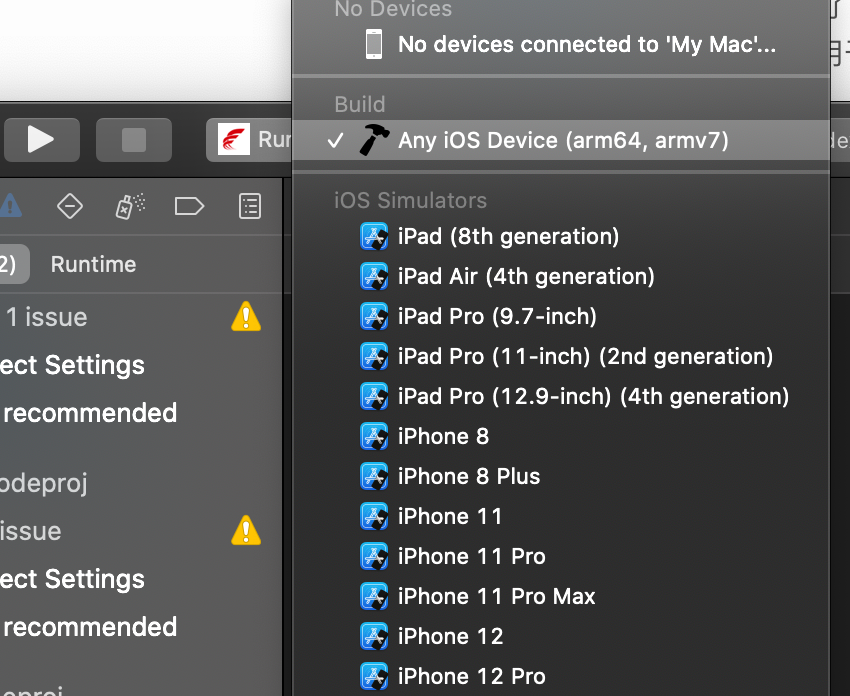
Task: Open the report navigator list icon
Action: [249, 206]
